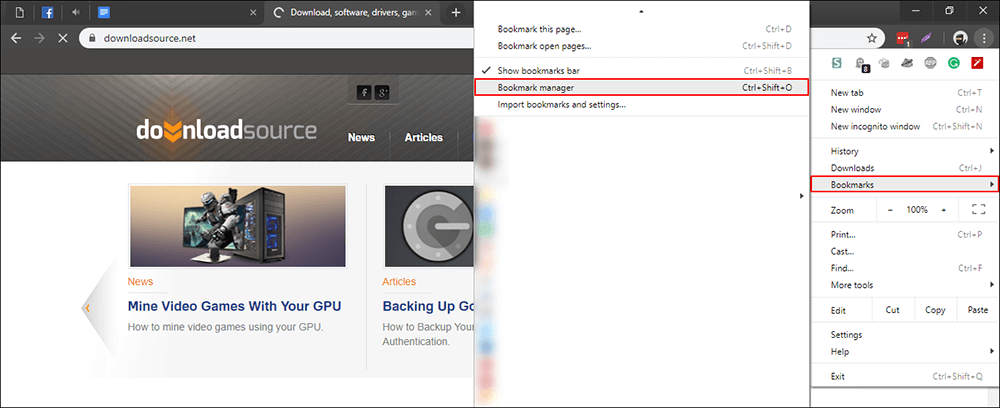Open Bookmark manager

(x=642, y=87)
